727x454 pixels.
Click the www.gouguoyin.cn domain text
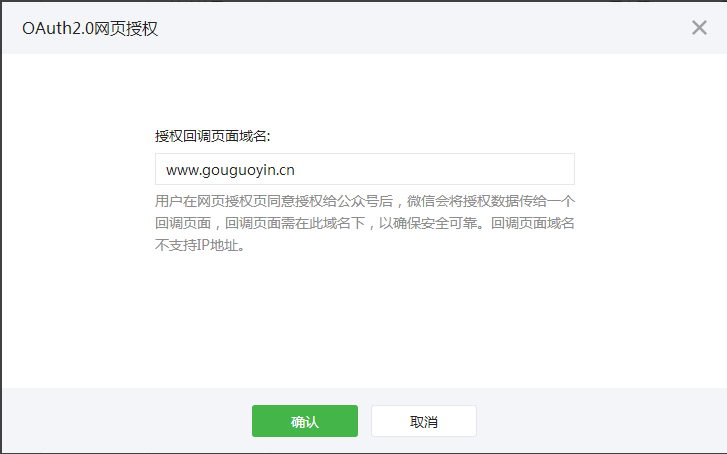coord(230,169)
